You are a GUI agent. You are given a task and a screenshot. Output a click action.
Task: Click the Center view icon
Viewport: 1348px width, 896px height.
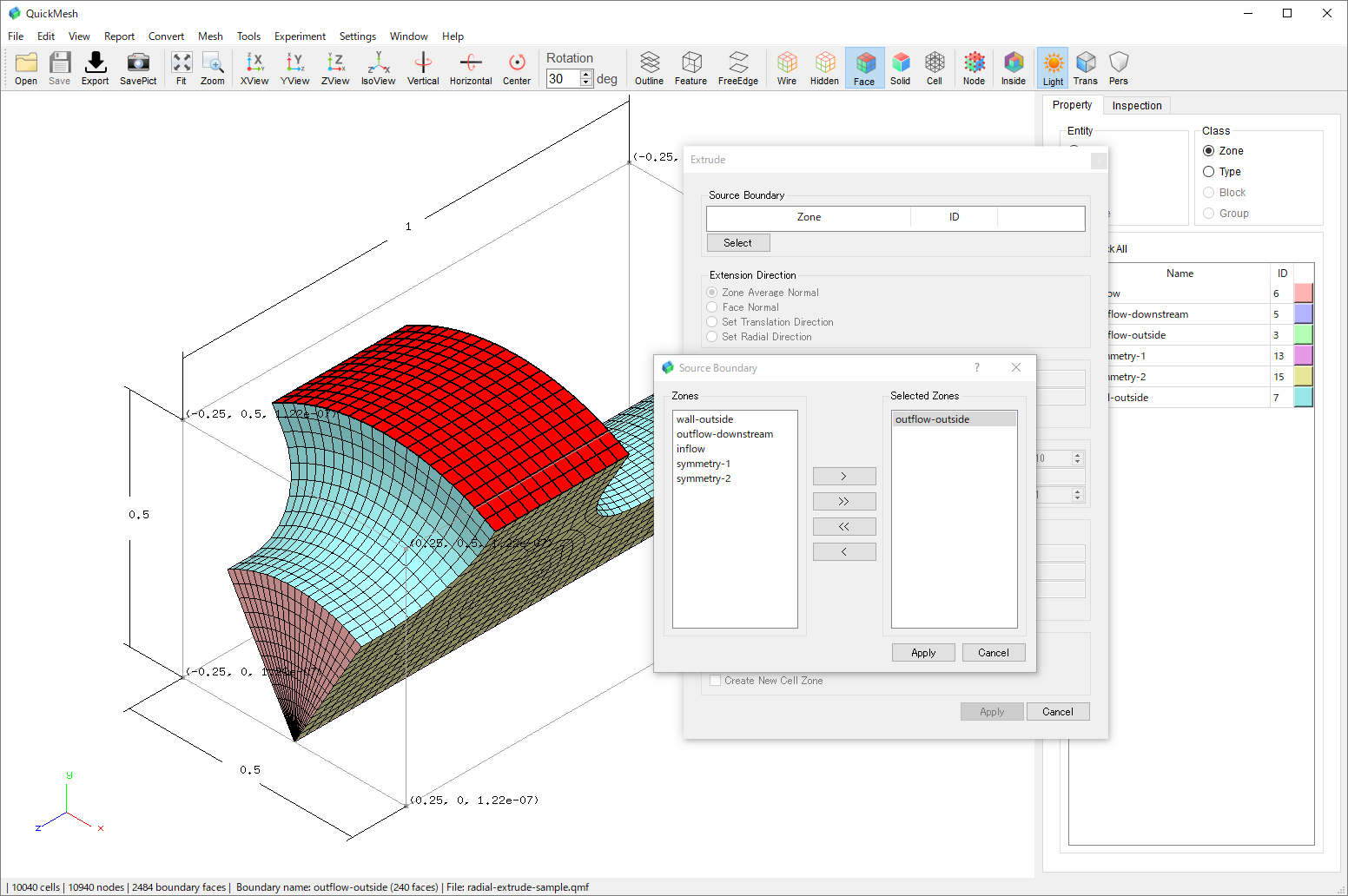(x=517, y=68)
